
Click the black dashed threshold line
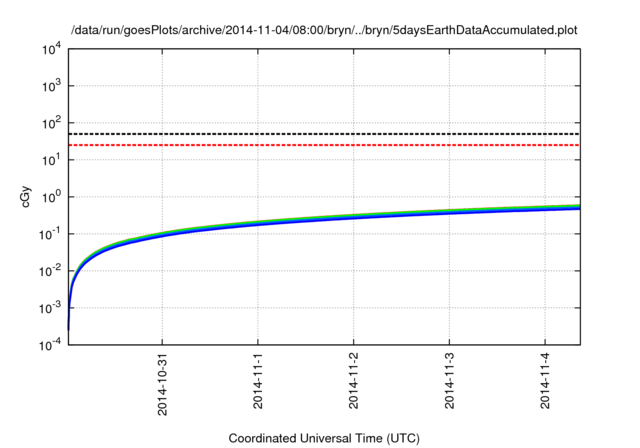tap(324, 134)
